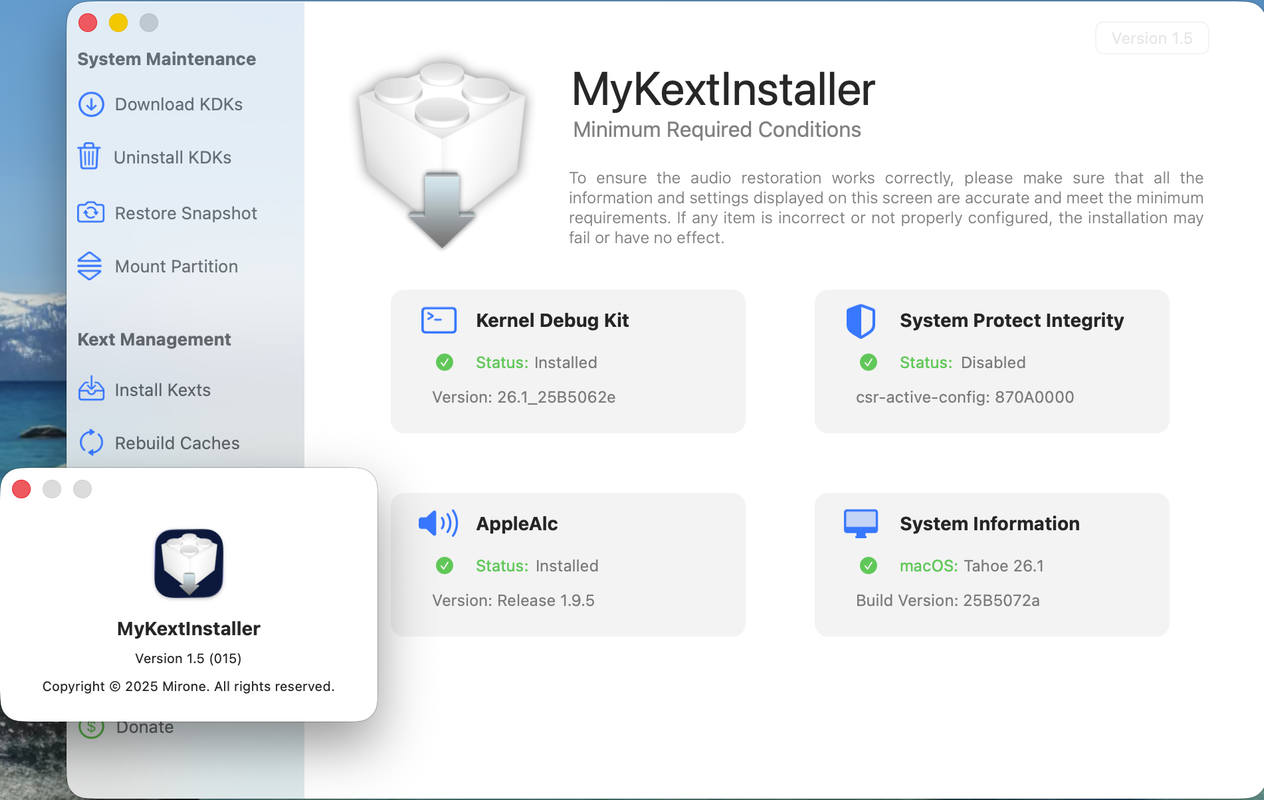Open the Restore Snapshot section

[186, 213]
